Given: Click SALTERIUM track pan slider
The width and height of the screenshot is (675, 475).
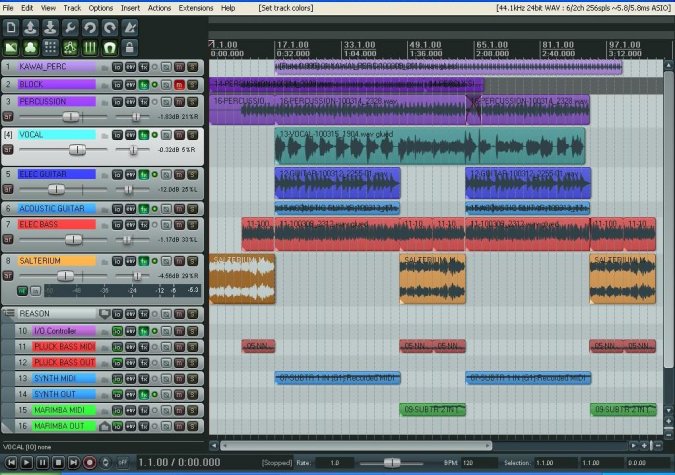Looking at the screenshot, I should point(136,276).
